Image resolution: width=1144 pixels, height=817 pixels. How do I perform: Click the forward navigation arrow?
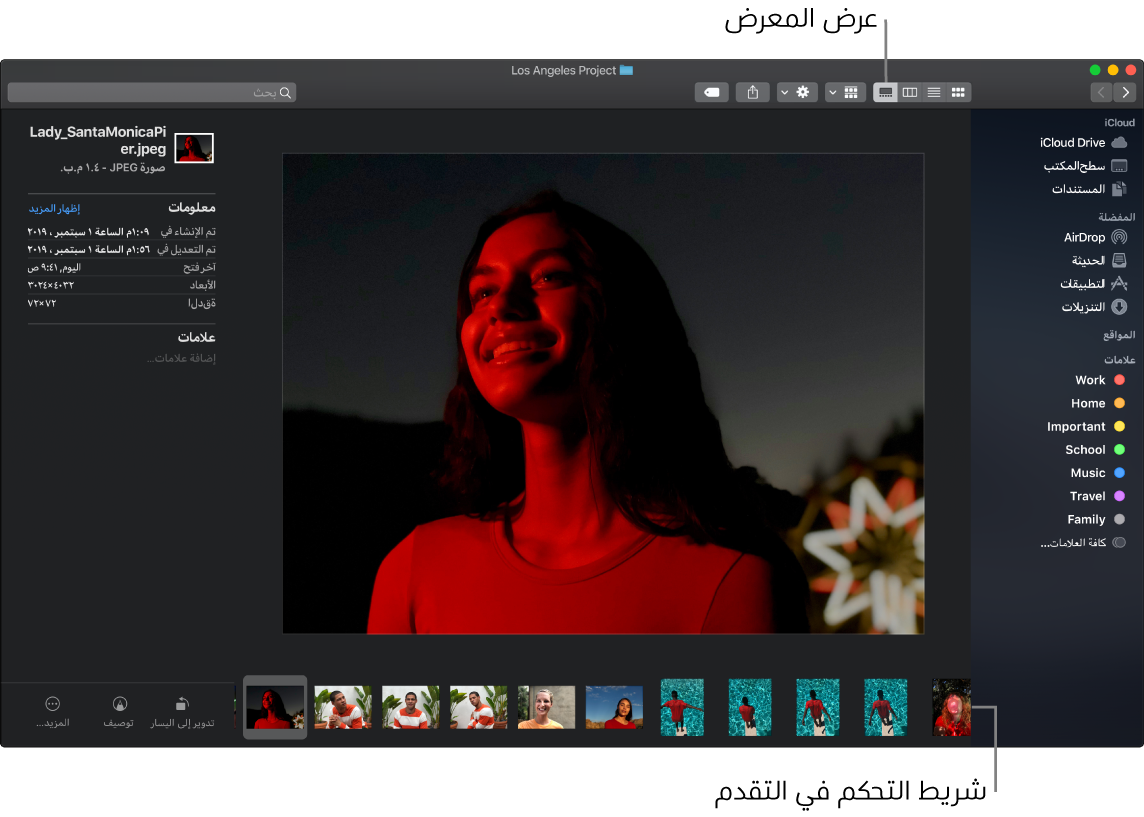1124,92
